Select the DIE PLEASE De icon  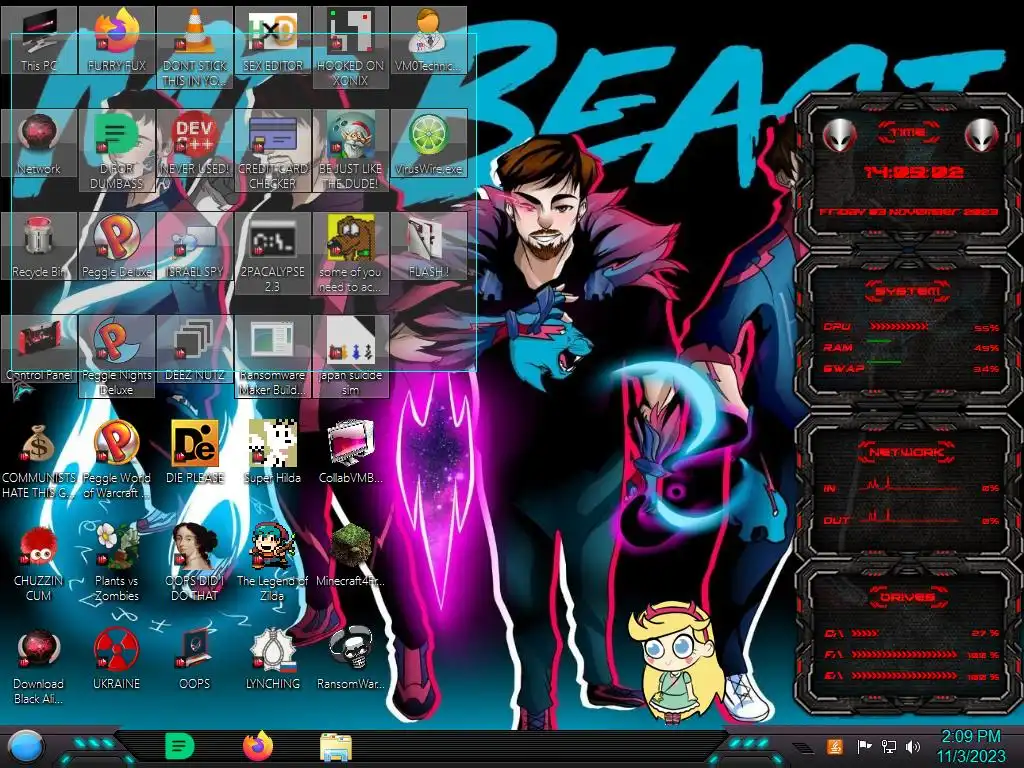[195, 453]
